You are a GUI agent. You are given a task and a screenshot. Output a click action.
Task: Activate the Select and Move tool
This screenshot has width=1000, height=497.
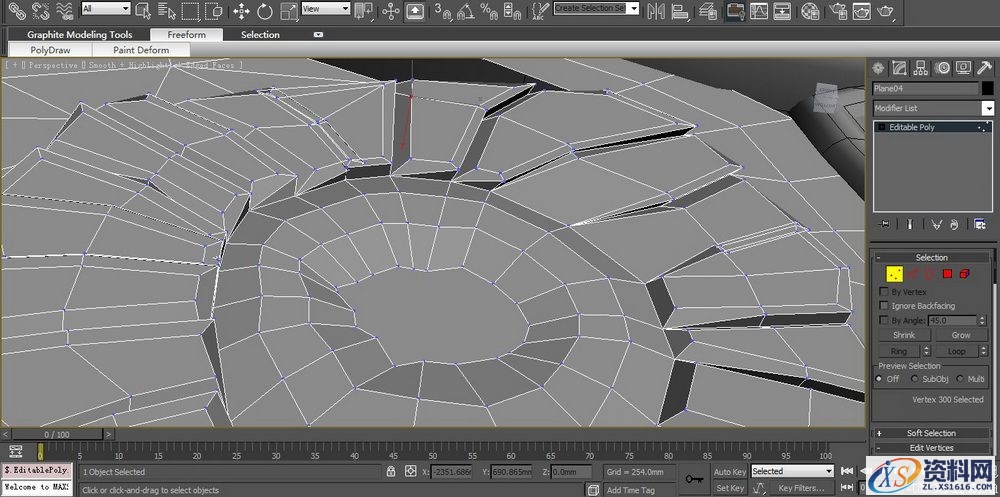point(241,10)
